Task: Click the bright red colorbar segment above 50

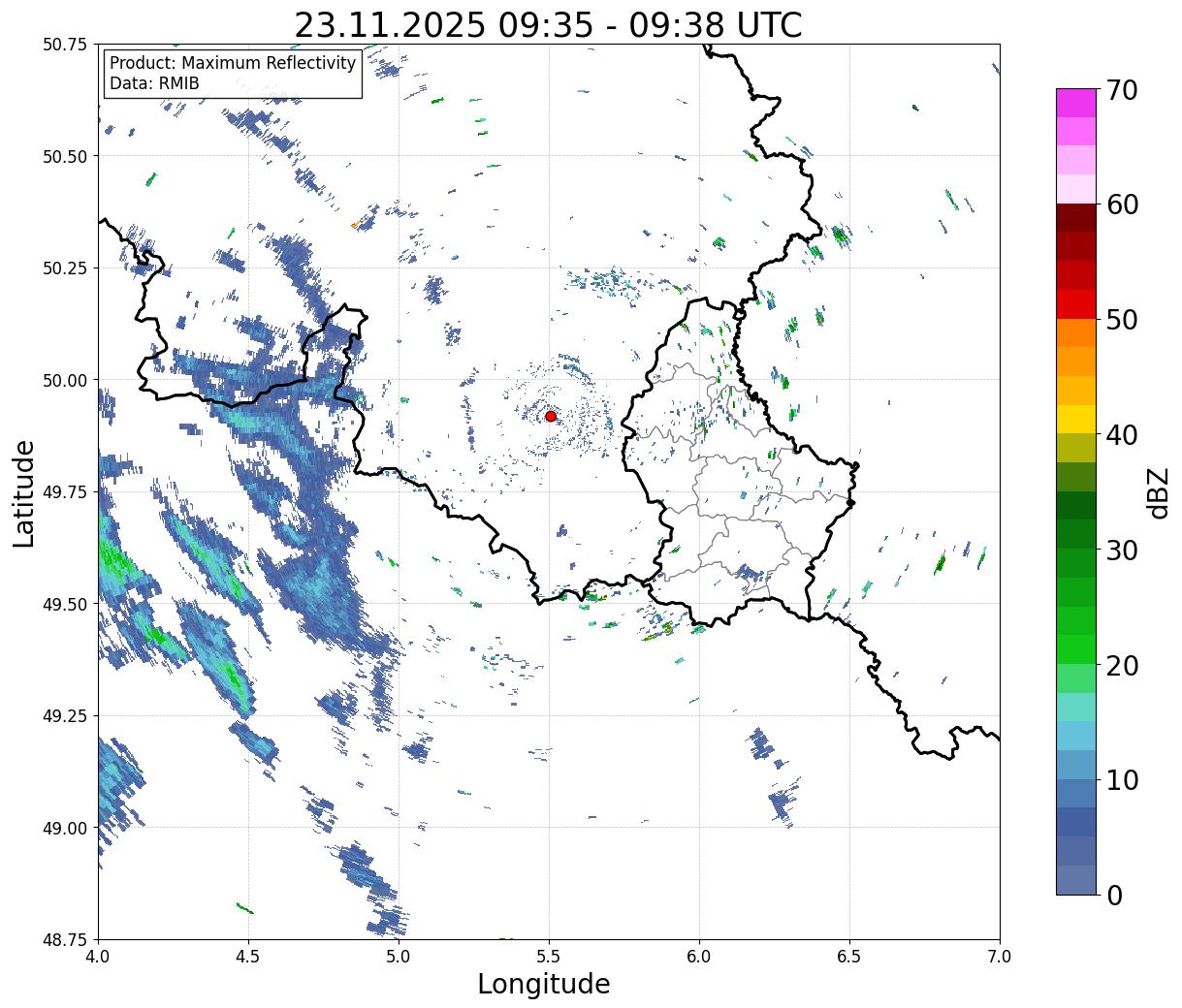Action: pos(1076,304)
